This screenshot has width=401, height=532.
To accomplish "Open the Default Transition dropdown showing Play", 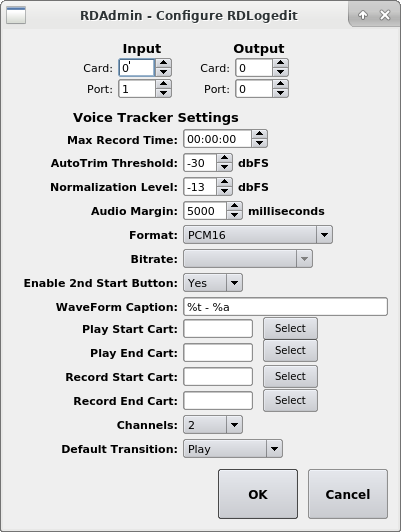I will (233, 449).
